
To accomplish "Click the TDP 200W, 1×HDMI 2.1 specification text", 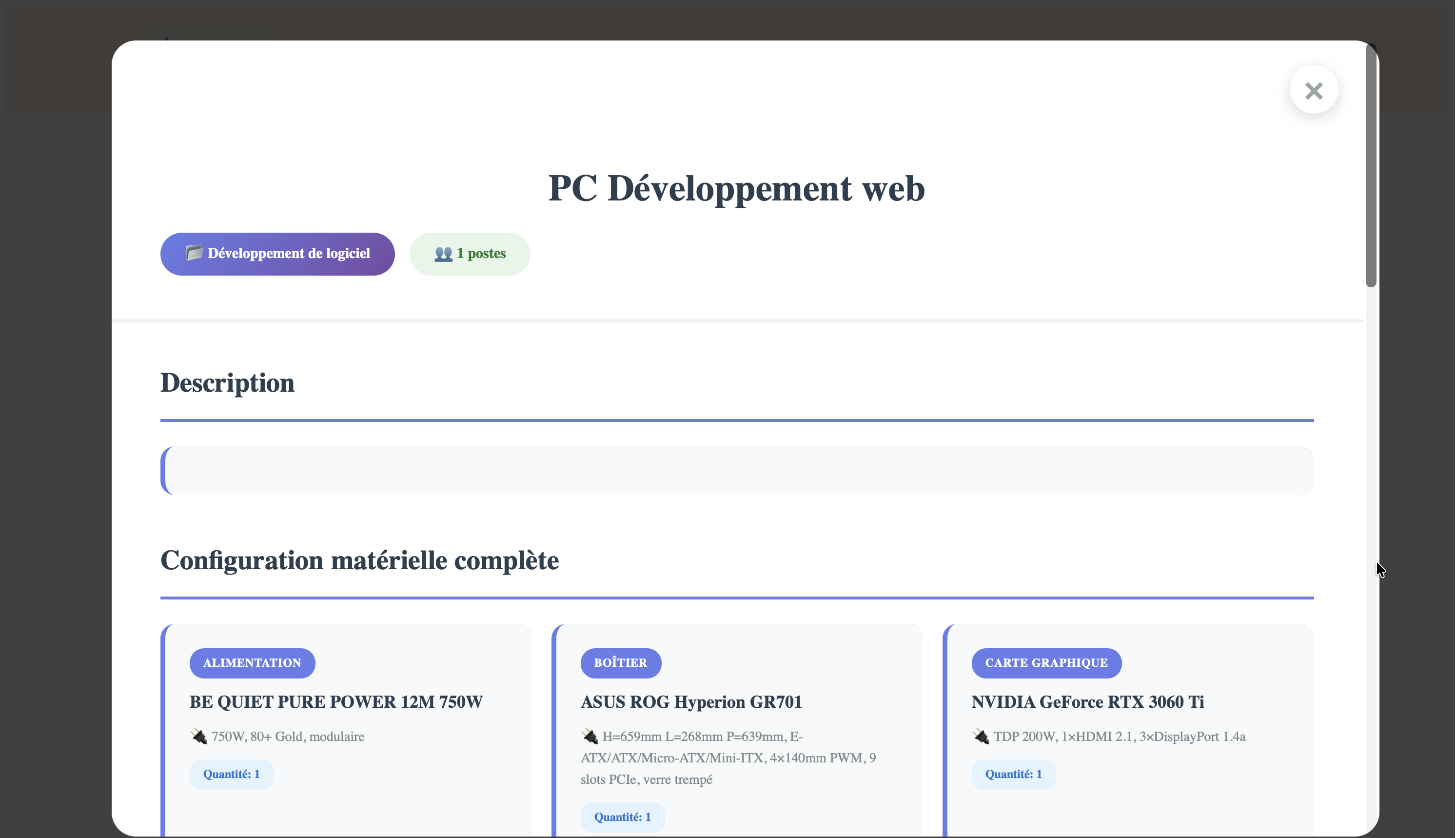I will [x=1120, y=736].
